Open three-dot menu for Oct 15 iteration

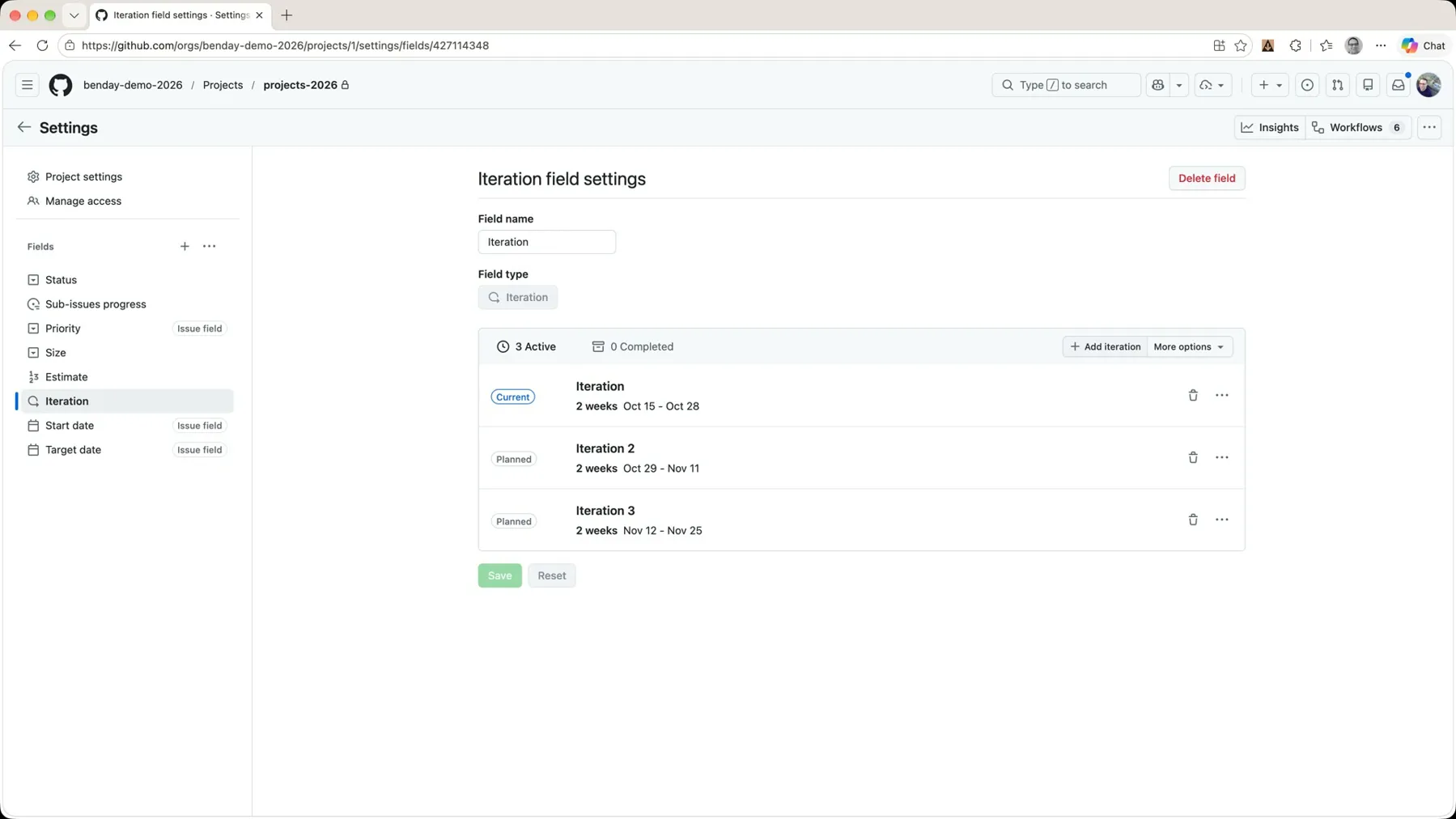1222,395
